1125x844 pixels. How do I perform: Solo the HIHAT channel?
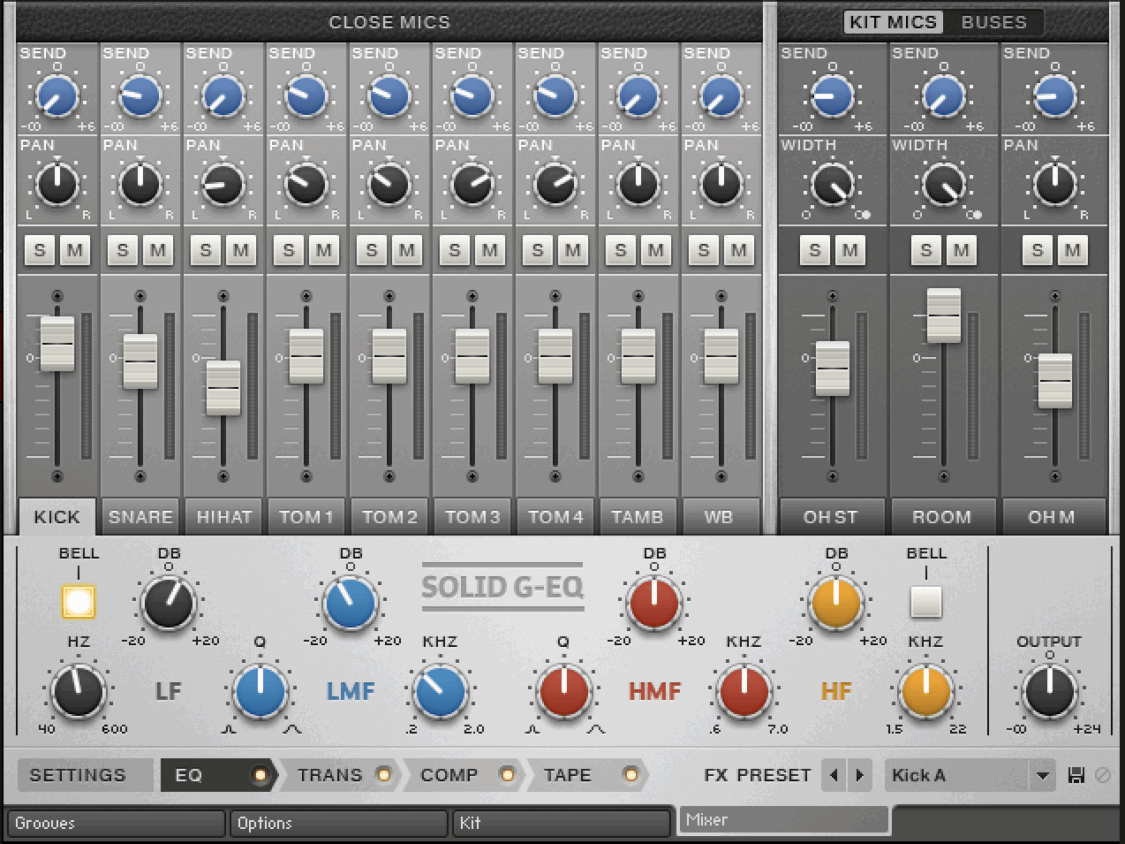click(206, 250)
